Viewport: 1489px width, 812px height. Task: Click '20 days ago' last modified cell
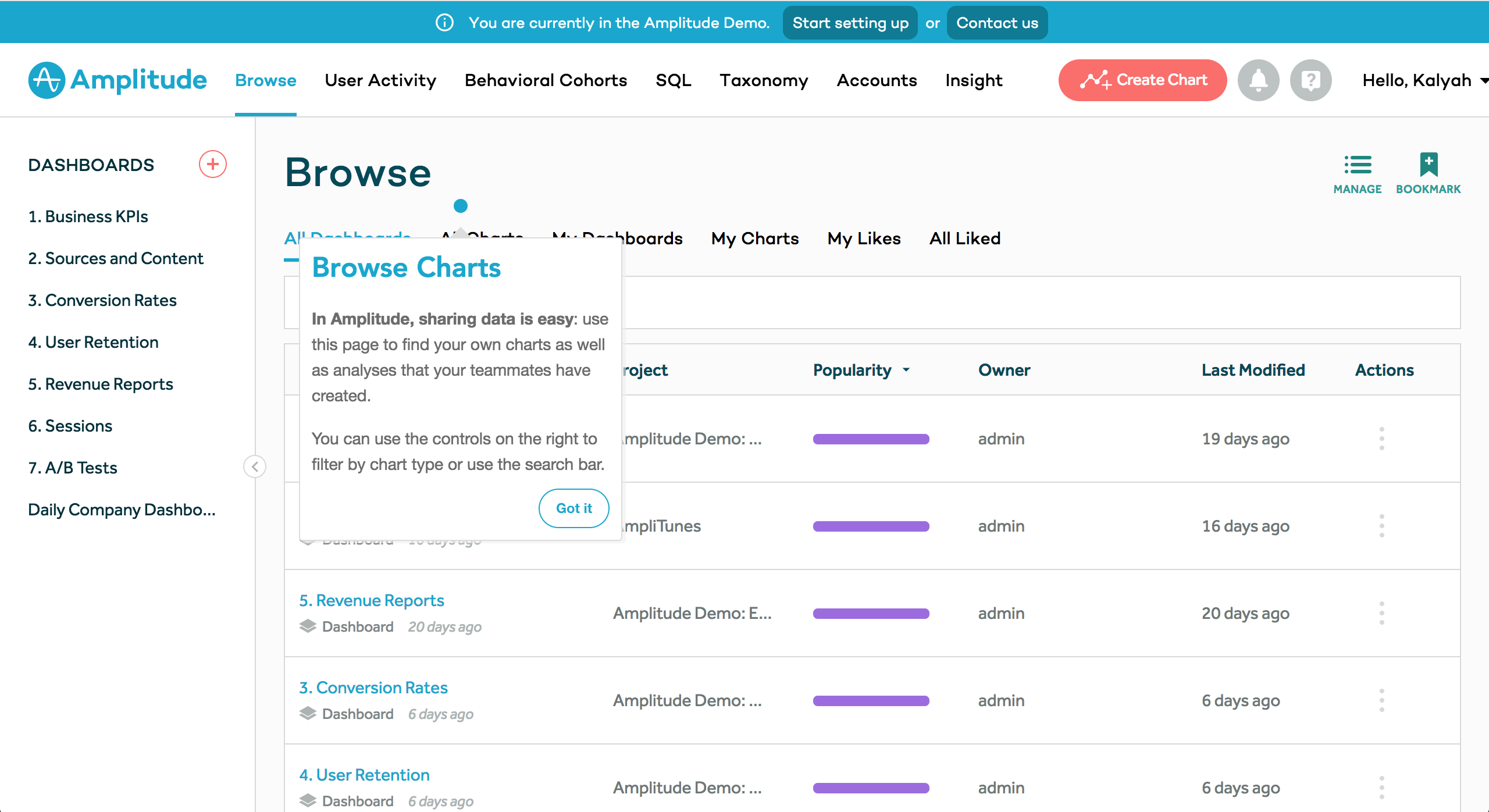click(1245, 613)
